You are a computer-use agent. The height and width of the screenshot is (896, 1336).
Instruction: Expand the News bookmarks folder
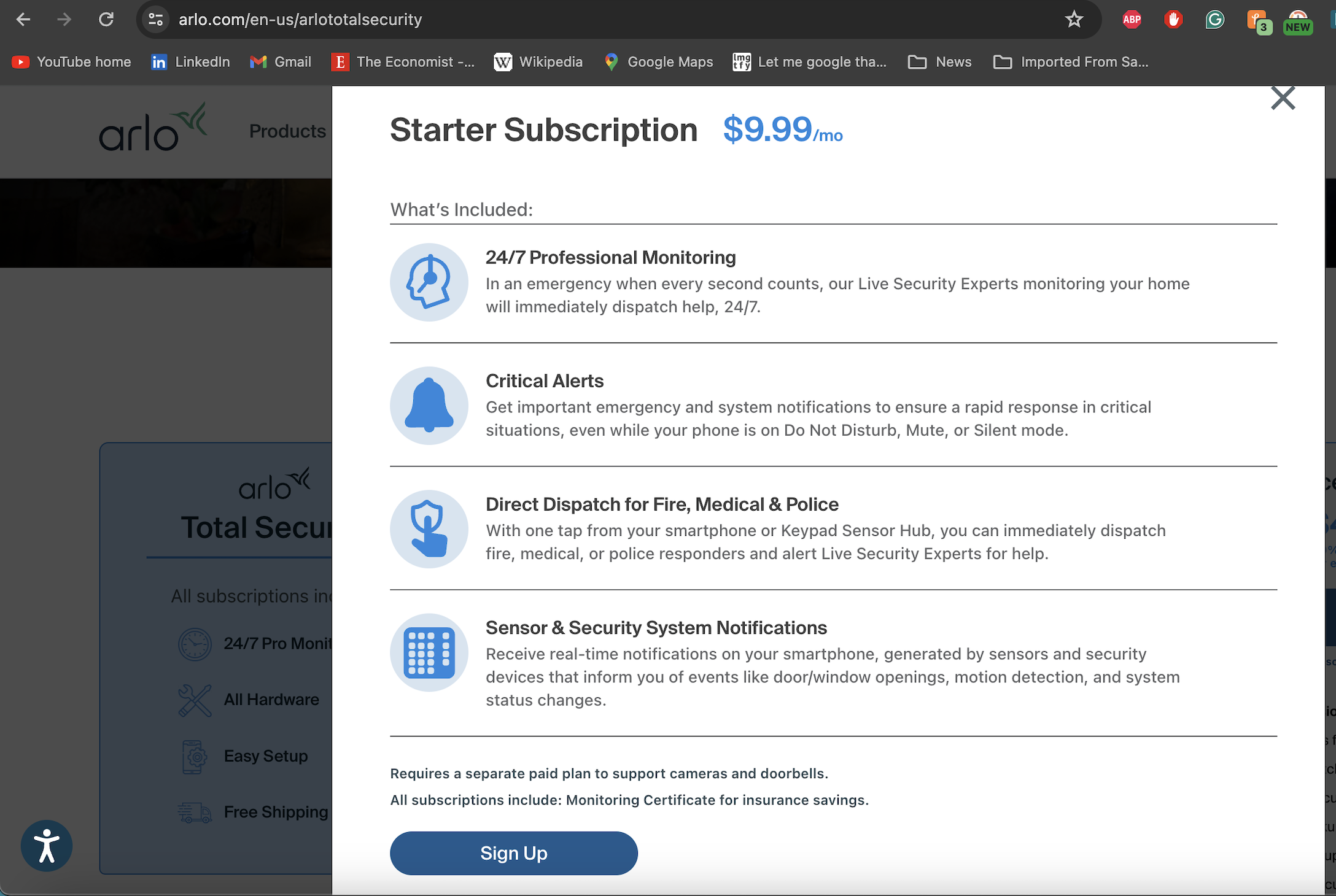(x=939, y=61)
